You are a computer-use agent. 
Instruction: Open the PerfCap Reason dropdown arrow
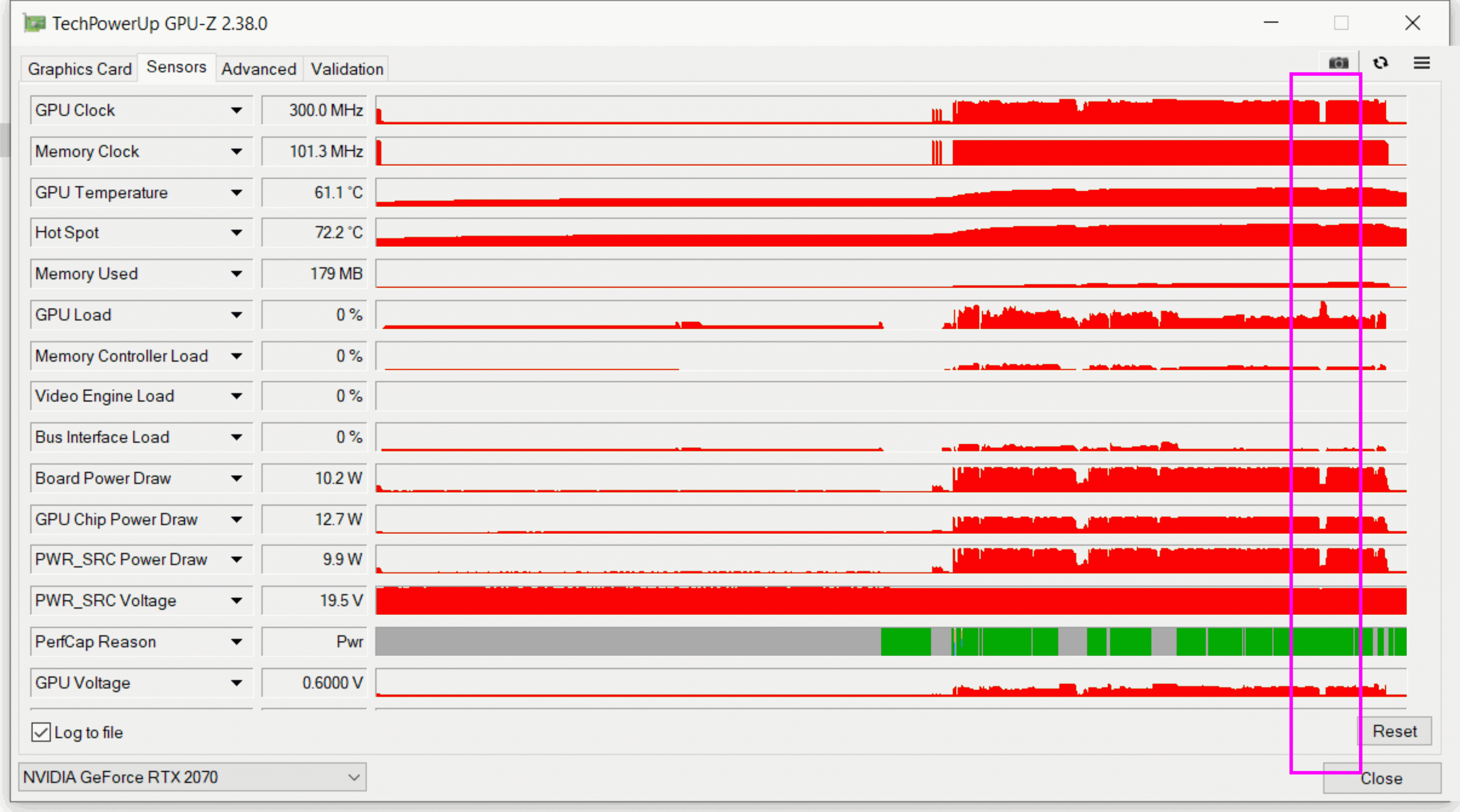tap(236, 642)
